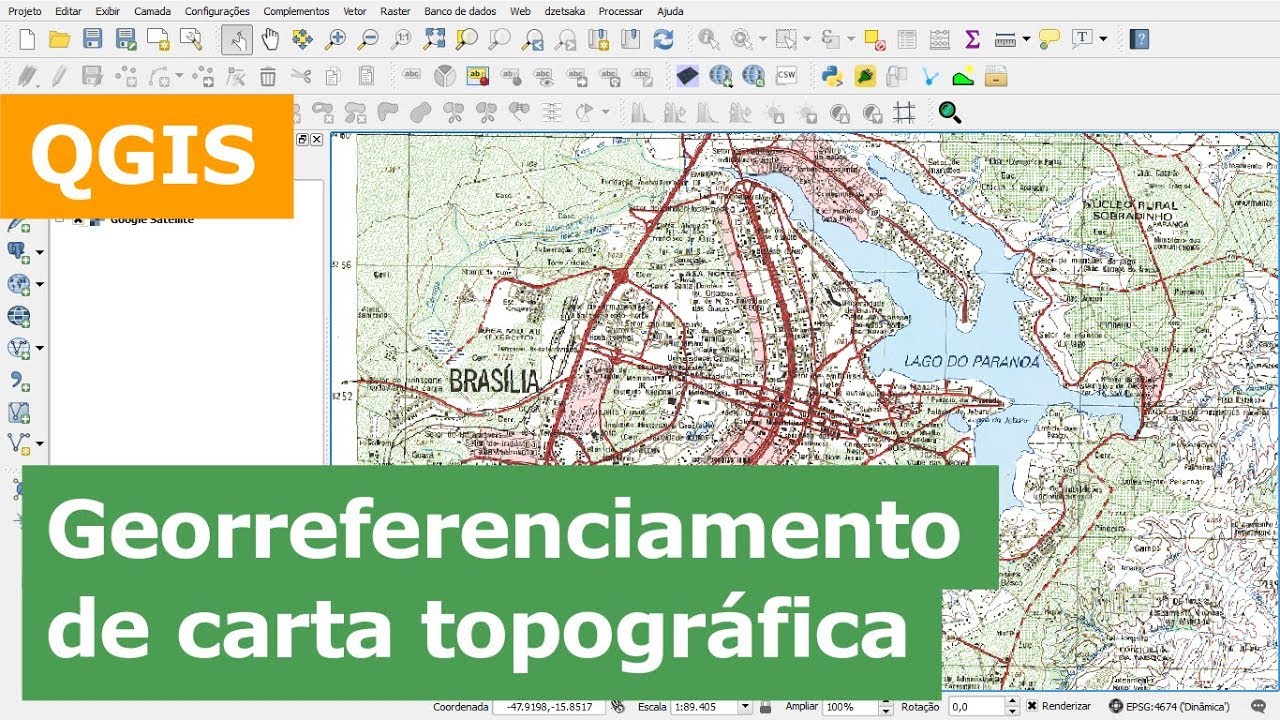This screenshot has width=1280, height=720.
Task: Open the Select Features tool dropdown arrow
Action: (807, 39)
